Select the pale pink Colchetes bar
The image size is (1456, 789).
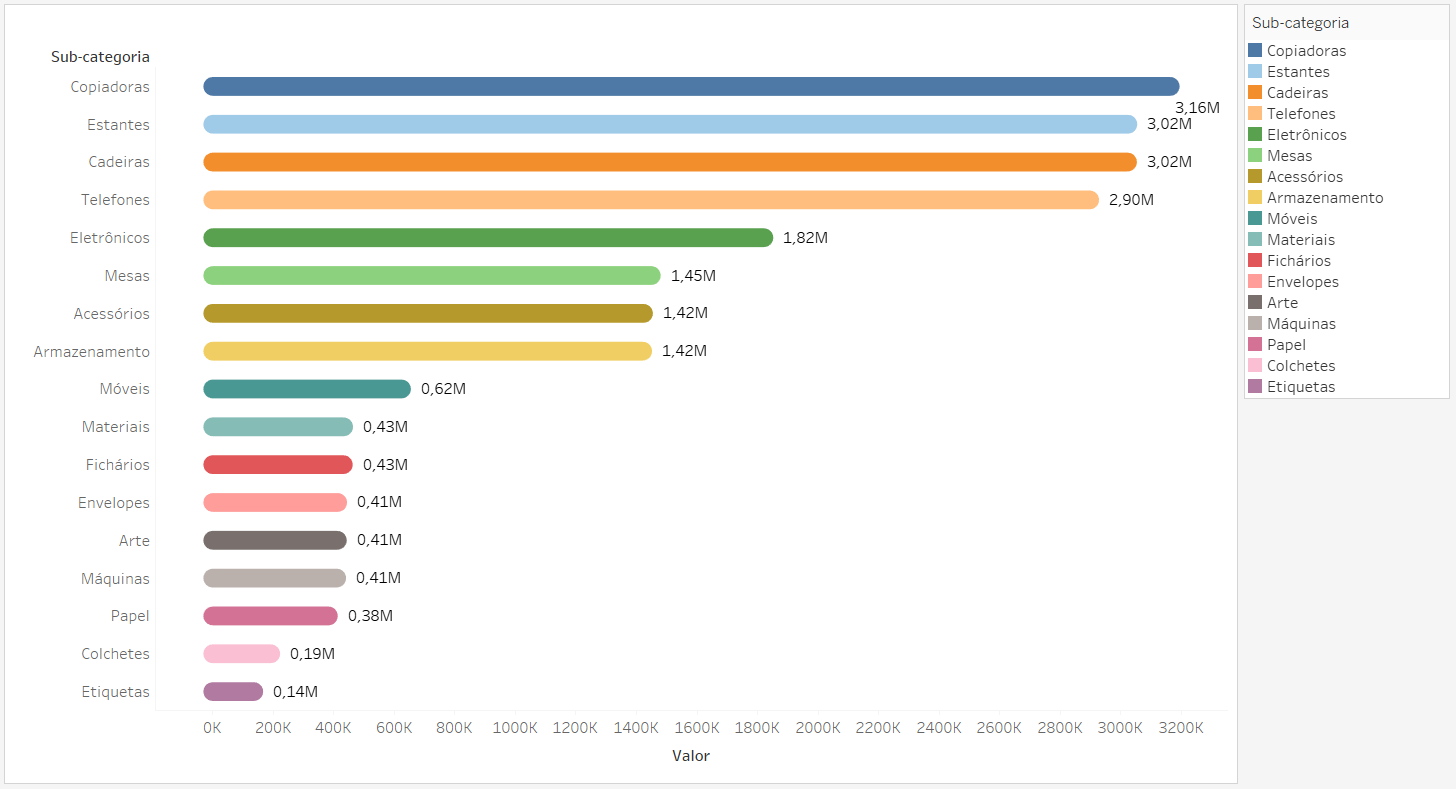(241, 654)
